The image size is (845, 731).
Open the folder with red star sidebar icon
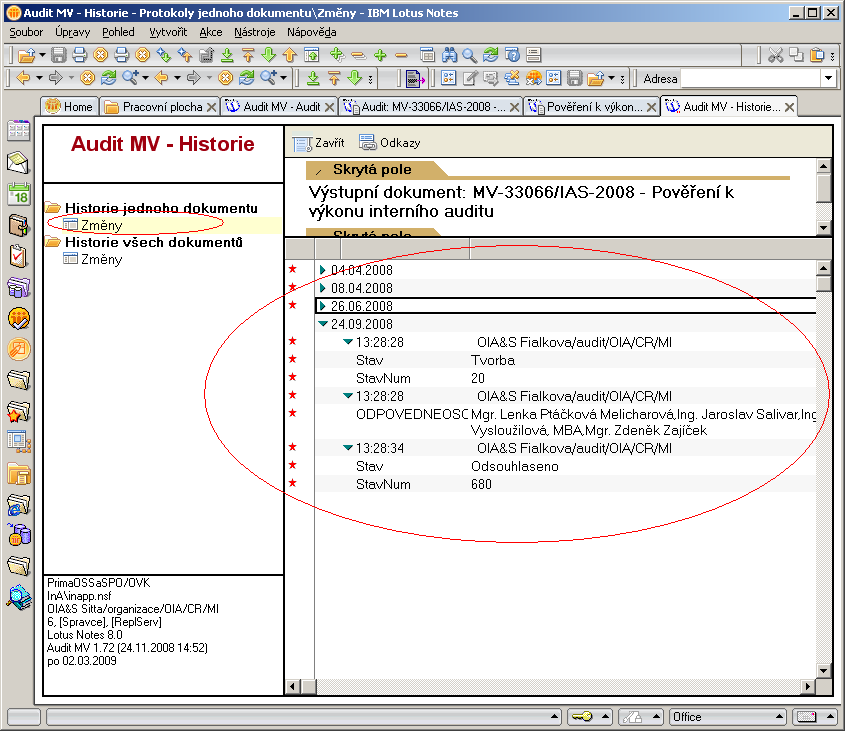[x=18, y=412]
